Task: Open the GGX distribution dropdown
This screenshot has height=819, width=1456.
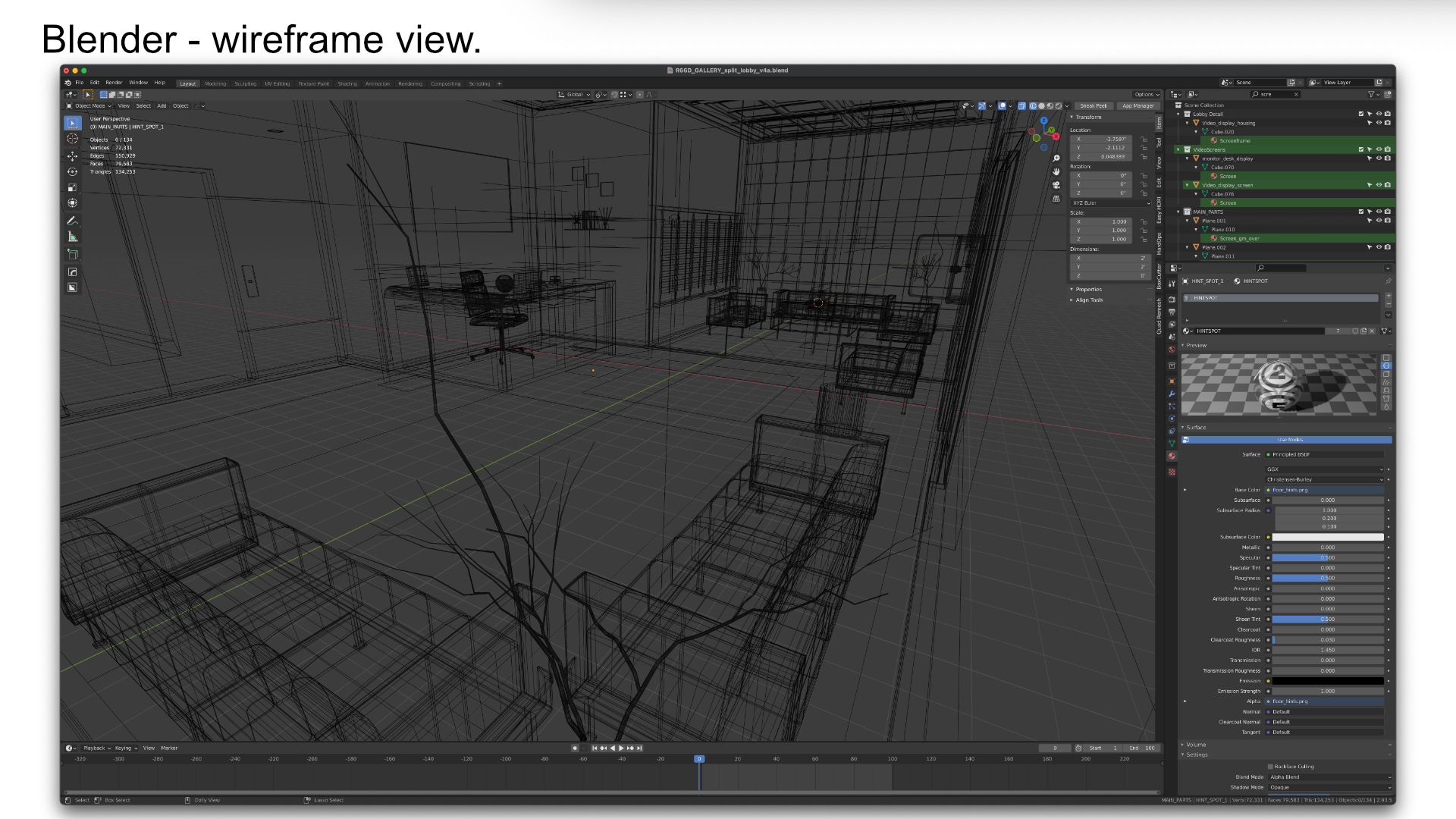Action: [x=1325, y=469]
